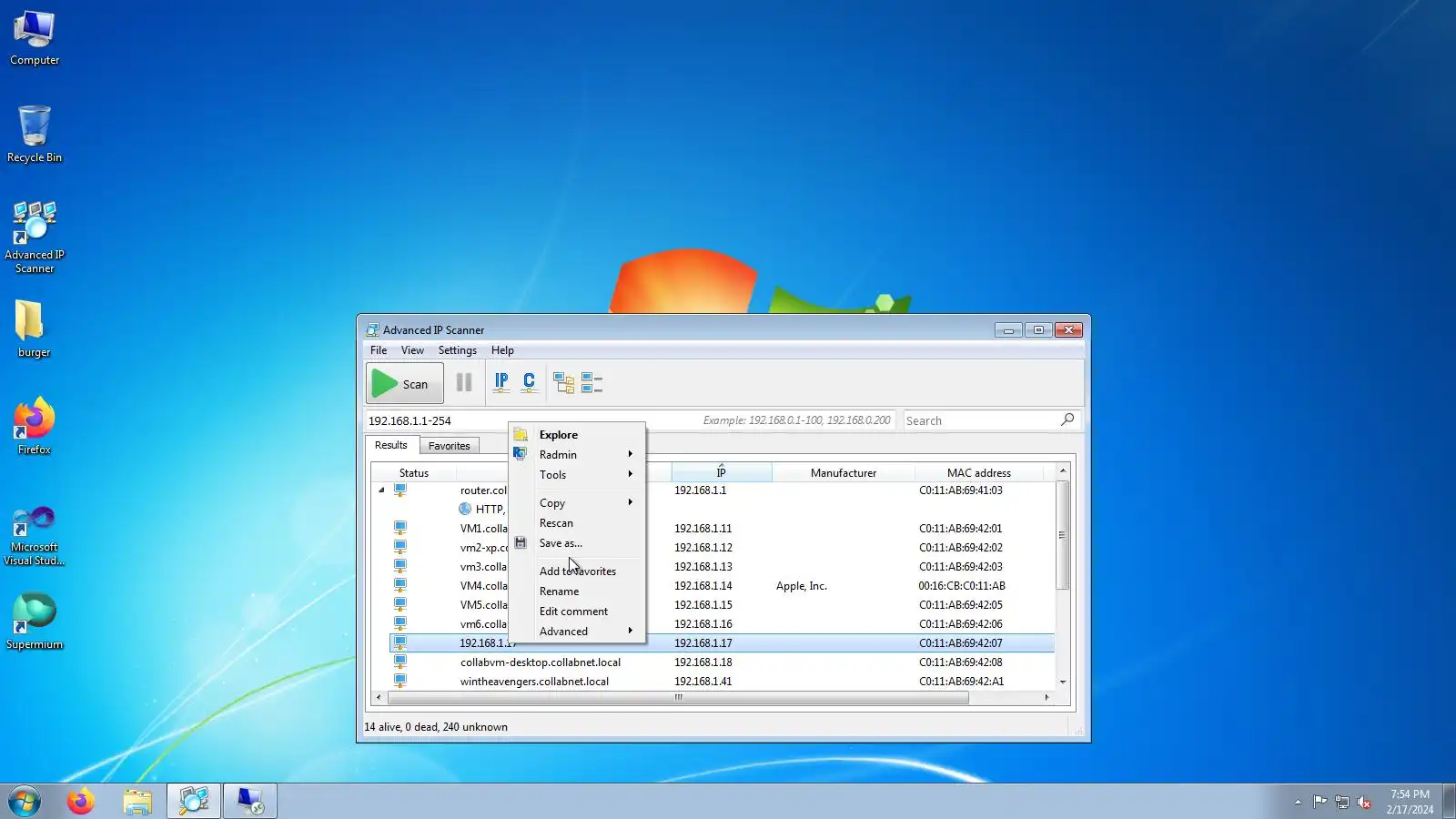
Task: Click the Expand all toolbar icon
Action: (x=564, y=383)
